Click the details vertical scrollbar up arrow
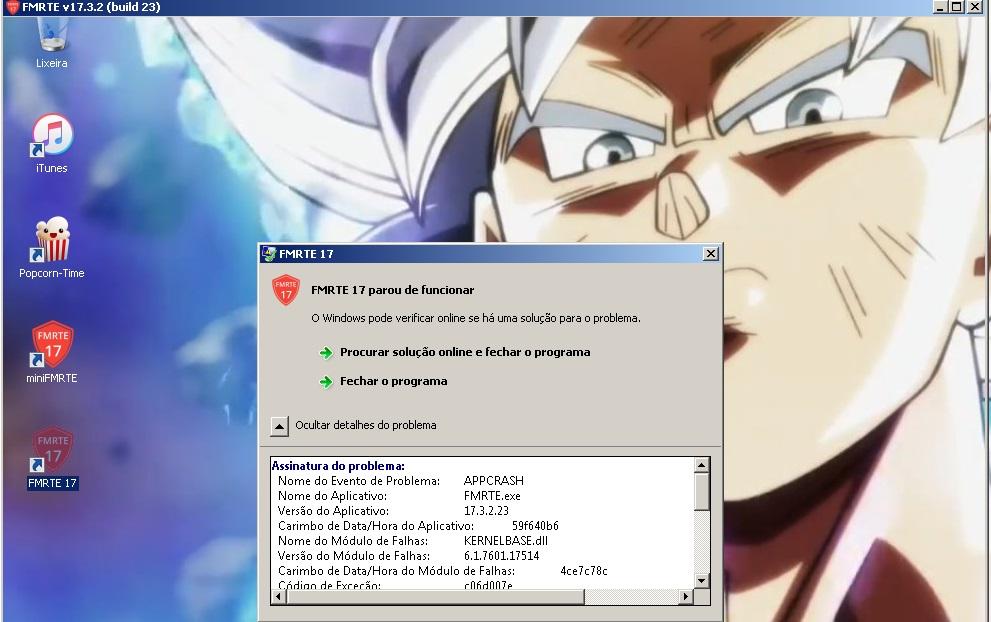991x622 pixels. click(701, 465)
